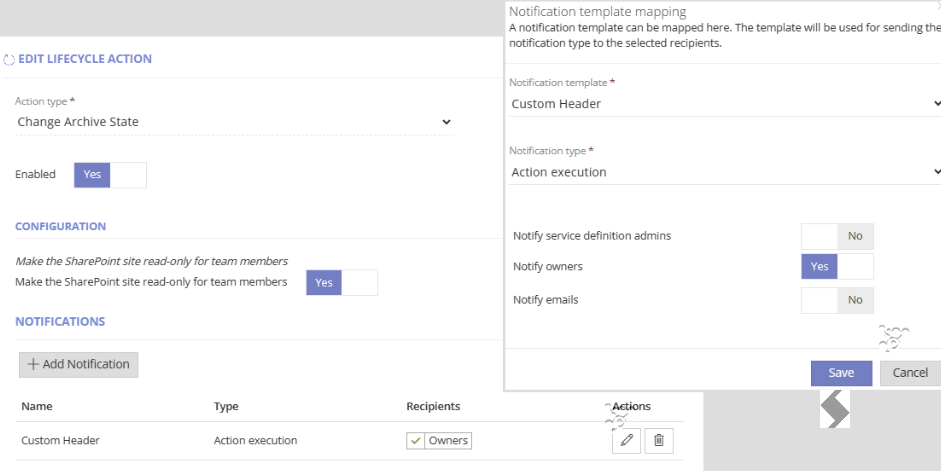Image resolution: width=941 pixels, height=471 pixels.
Task: Delete the Custom Header notification with trash icon
Action: click(659, 440)
